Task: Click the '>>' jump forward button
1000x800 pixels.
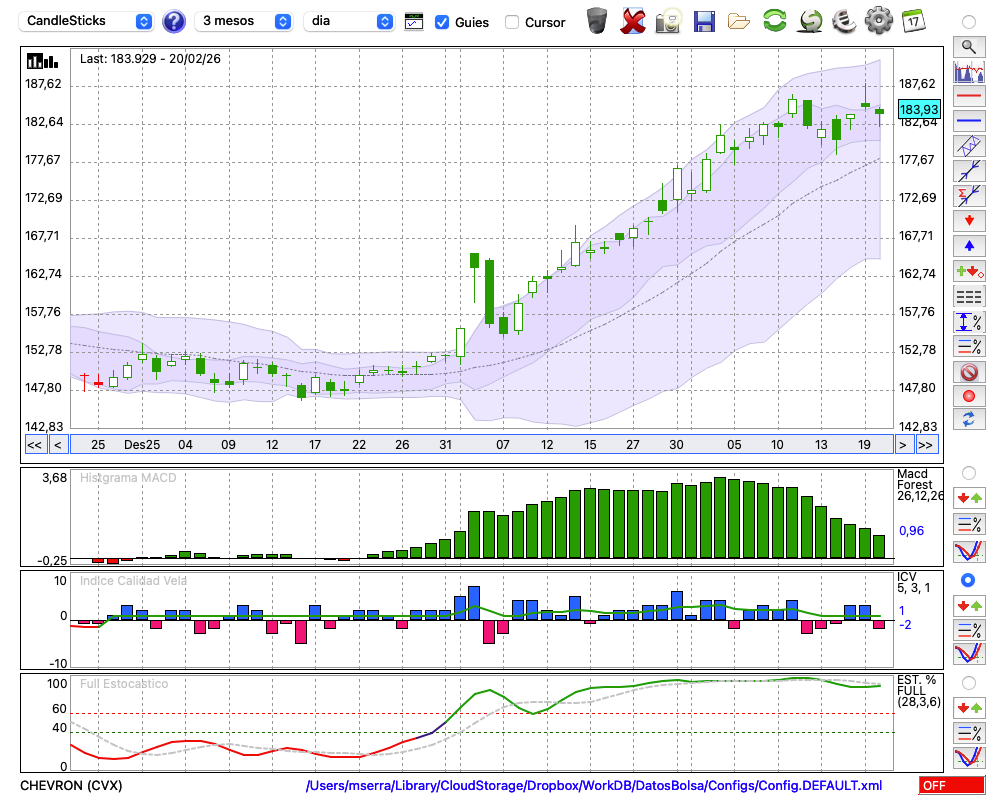Action: coord(927,445)
